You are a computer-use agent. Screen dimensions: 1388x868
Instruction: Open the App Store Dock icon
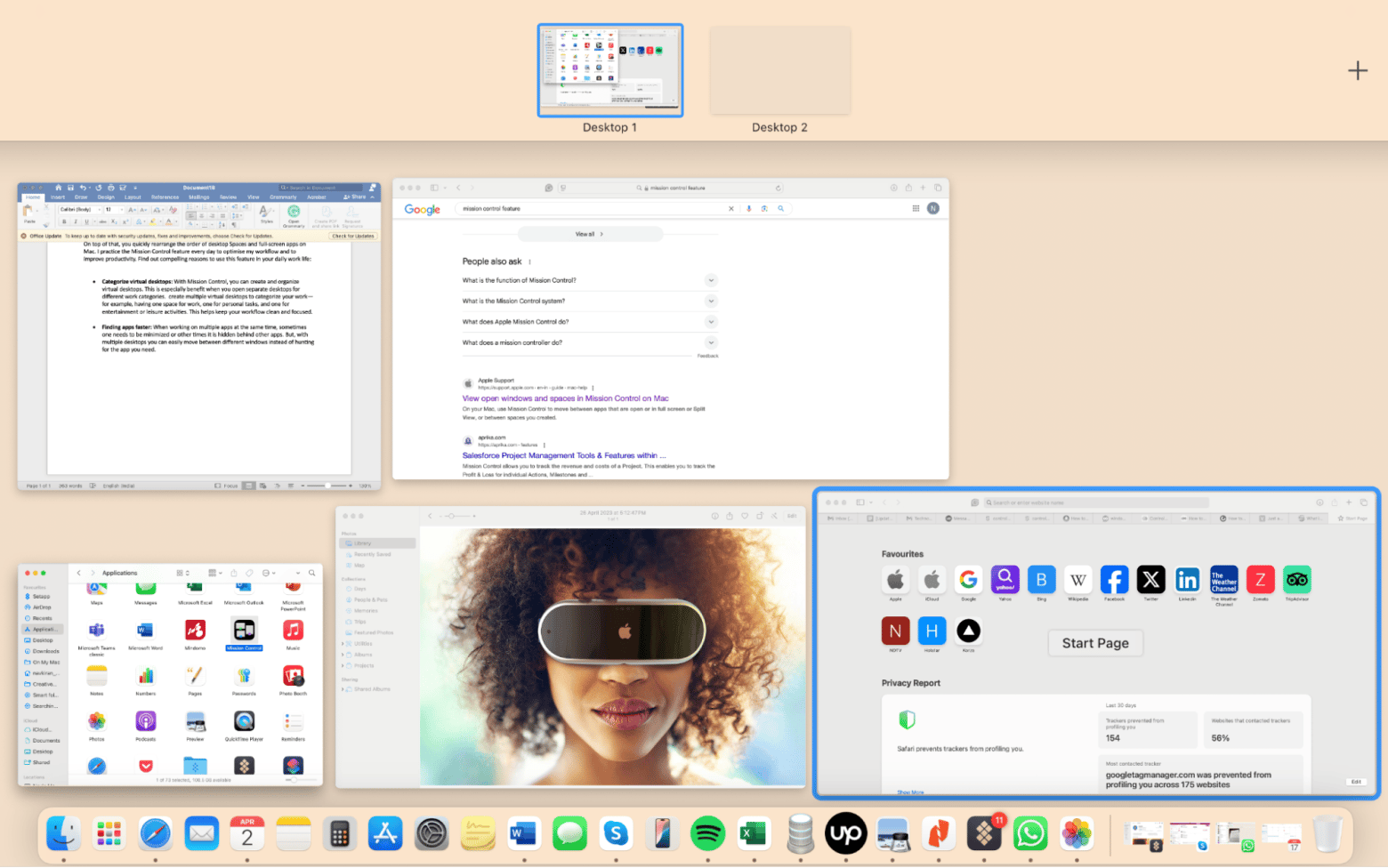pos(385,833)
